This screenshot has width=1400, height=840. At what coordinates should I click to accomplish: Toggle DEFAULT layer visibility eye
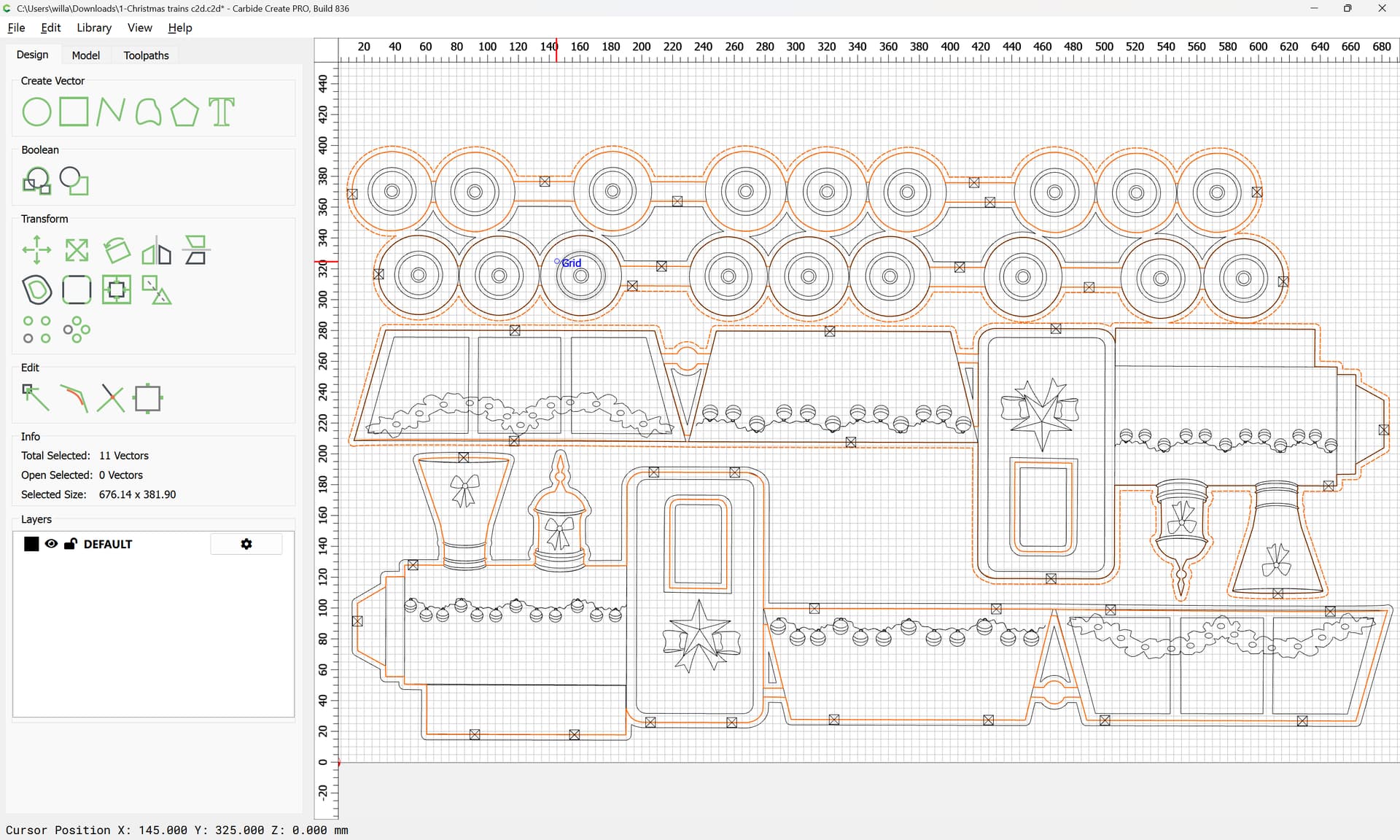pos(51,544)
